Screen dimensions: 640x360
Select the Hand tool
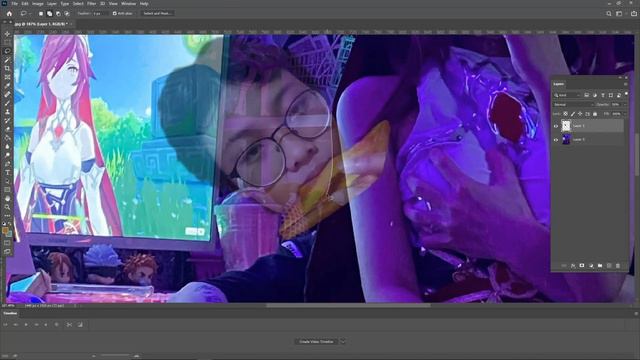pyautogui.click(x=7, y=198)
